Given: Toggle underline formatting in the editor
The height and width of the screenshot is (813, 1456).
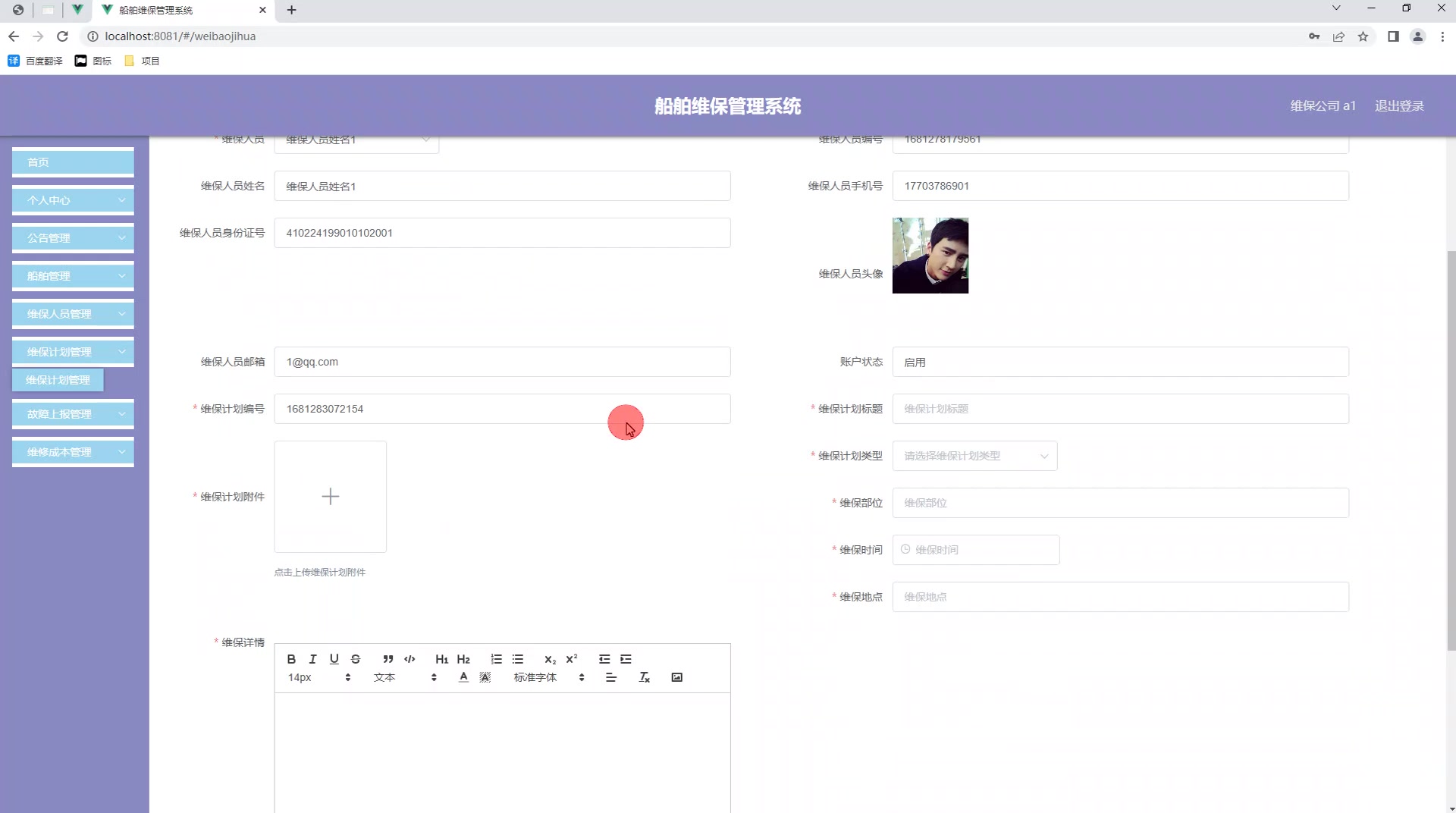Looking at the screenshot, I should [x=334, y=659].
